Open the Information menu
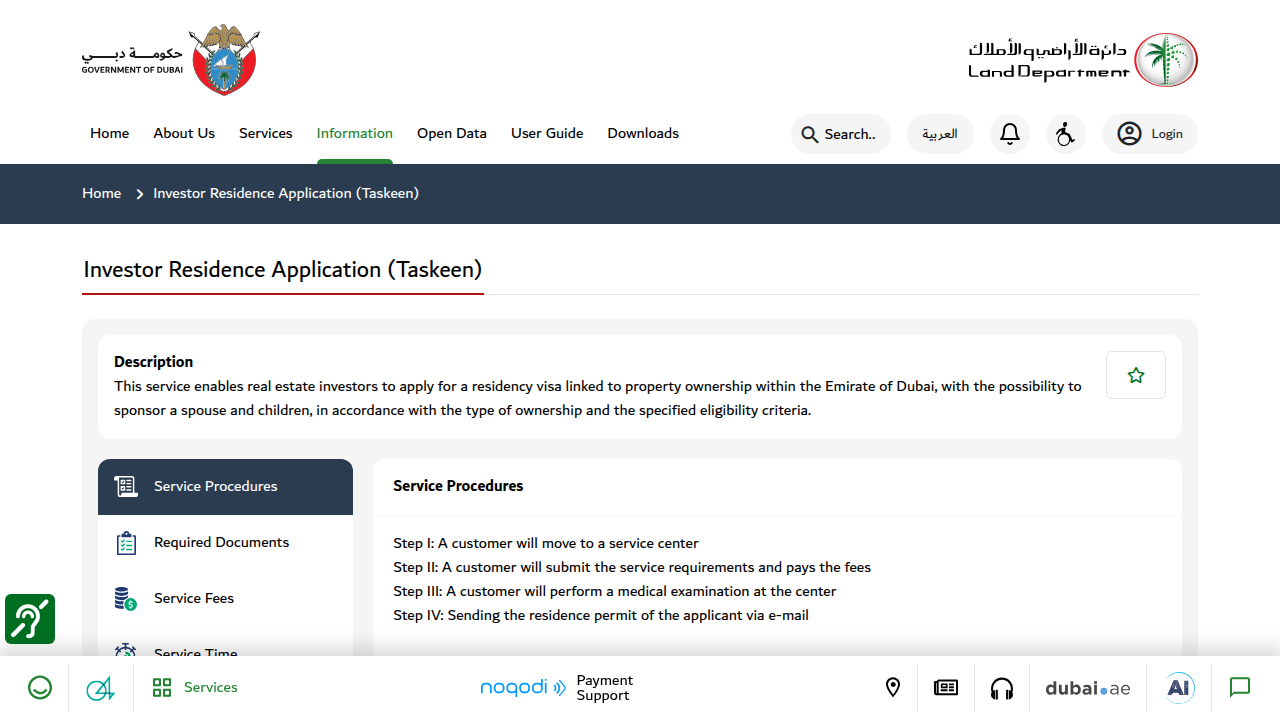This screenshot has height=720, width=1280. 355,133
